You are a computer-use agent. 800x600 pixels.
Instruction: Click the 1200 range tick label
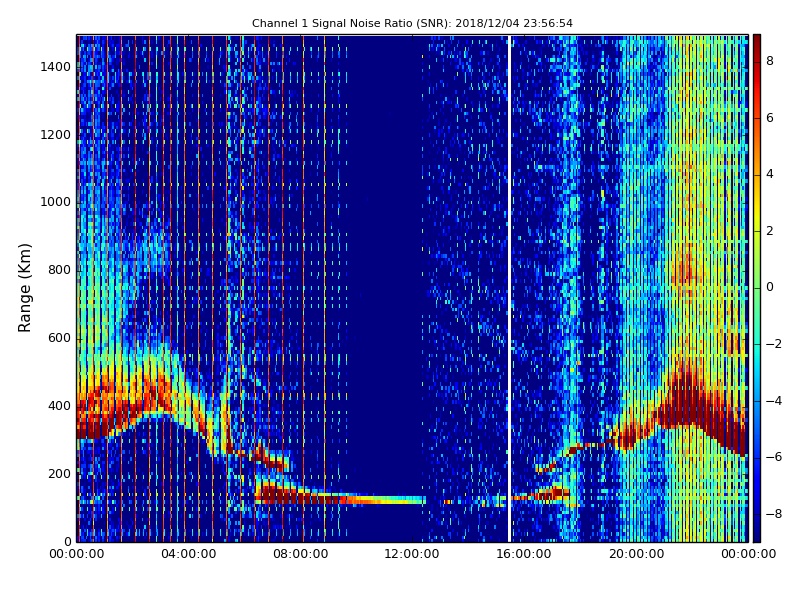[x=56, y=135]
